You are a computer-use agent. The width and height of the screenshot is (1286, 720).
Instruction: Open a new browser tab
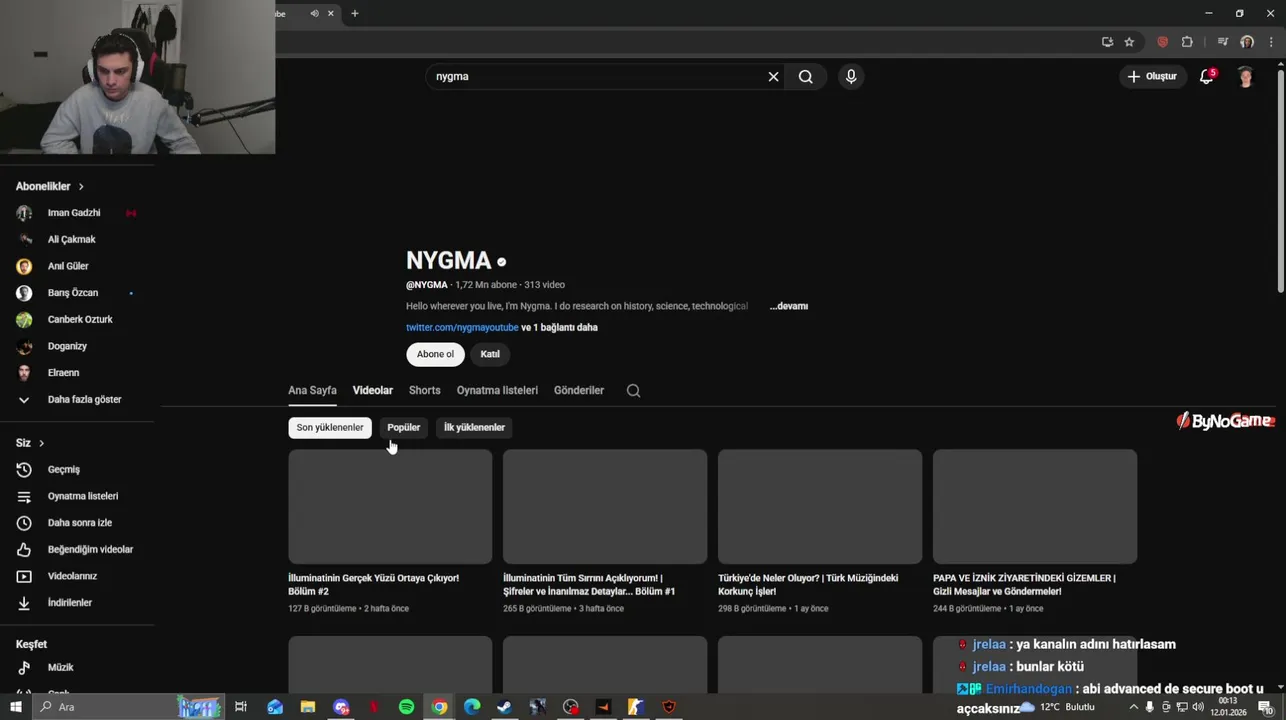pos(355,13)
